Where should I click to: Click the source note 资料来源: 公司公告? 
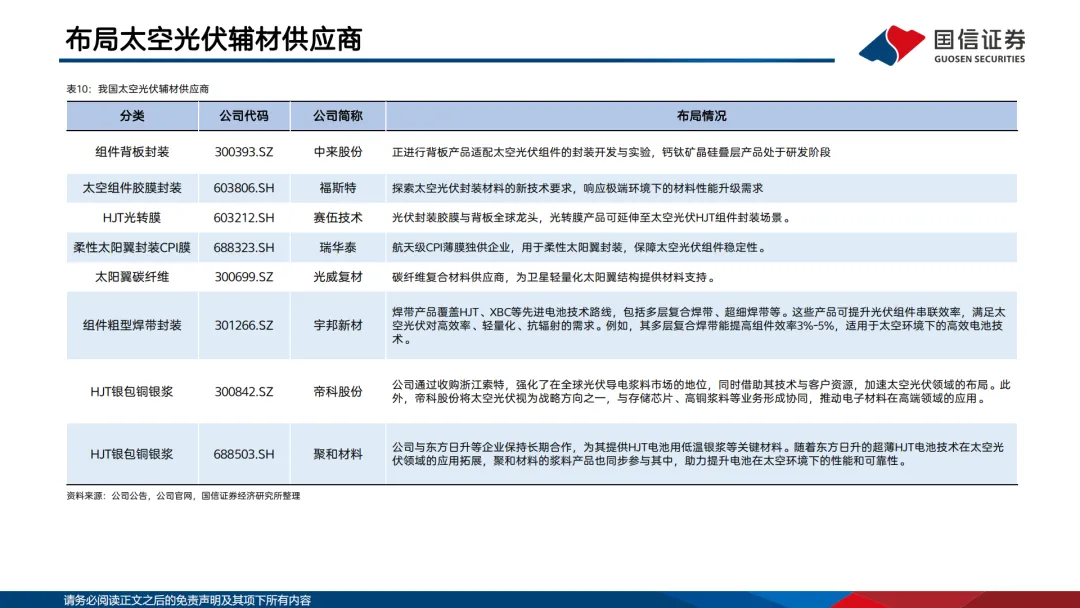pyautogui.click(x=183, y=496)
